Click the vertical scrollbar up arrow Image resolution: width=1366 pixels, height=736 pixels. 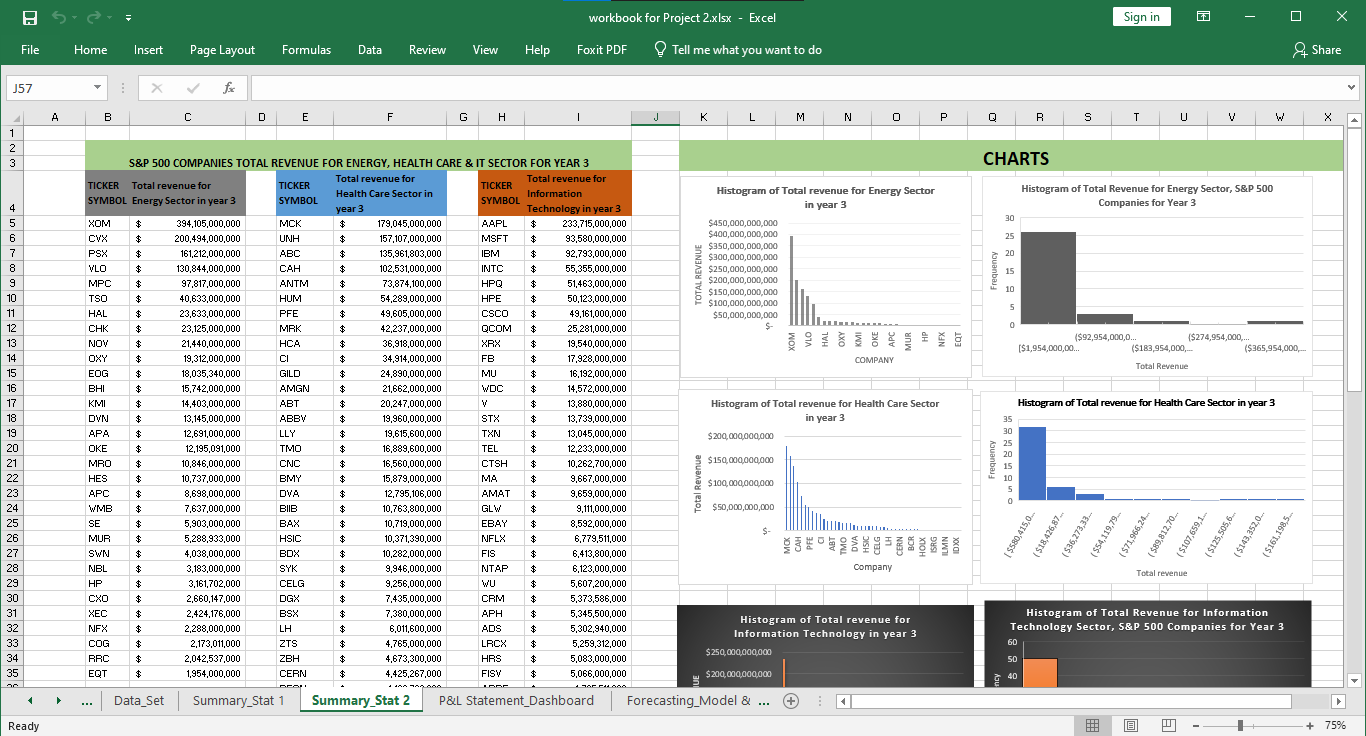point(1355,121)
